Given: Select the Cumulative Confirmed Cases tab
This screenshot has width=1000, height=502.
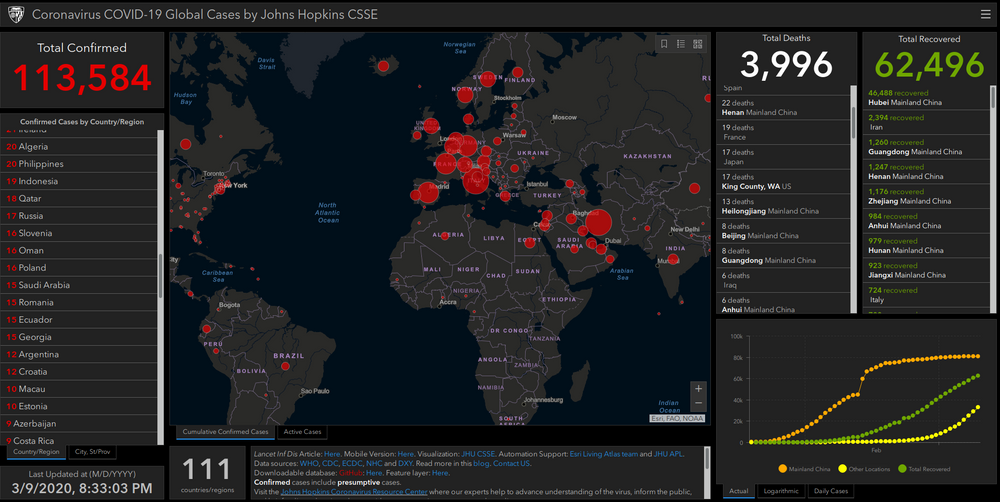Looking at the screenshot, I should coord(225,432).
